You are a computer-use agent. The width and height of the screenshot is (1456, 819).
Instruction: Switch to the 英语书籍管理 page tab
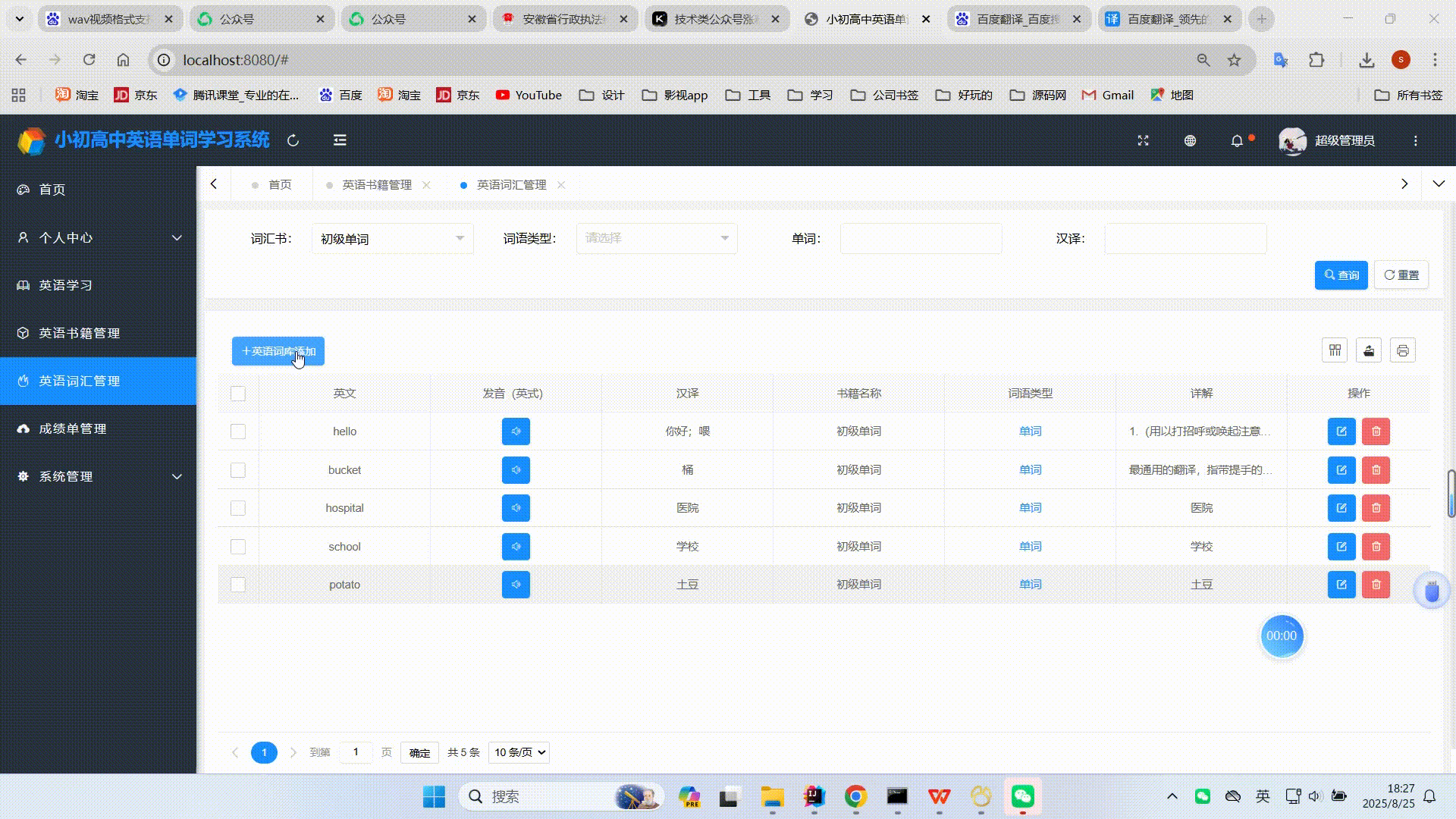coord(377,185)
